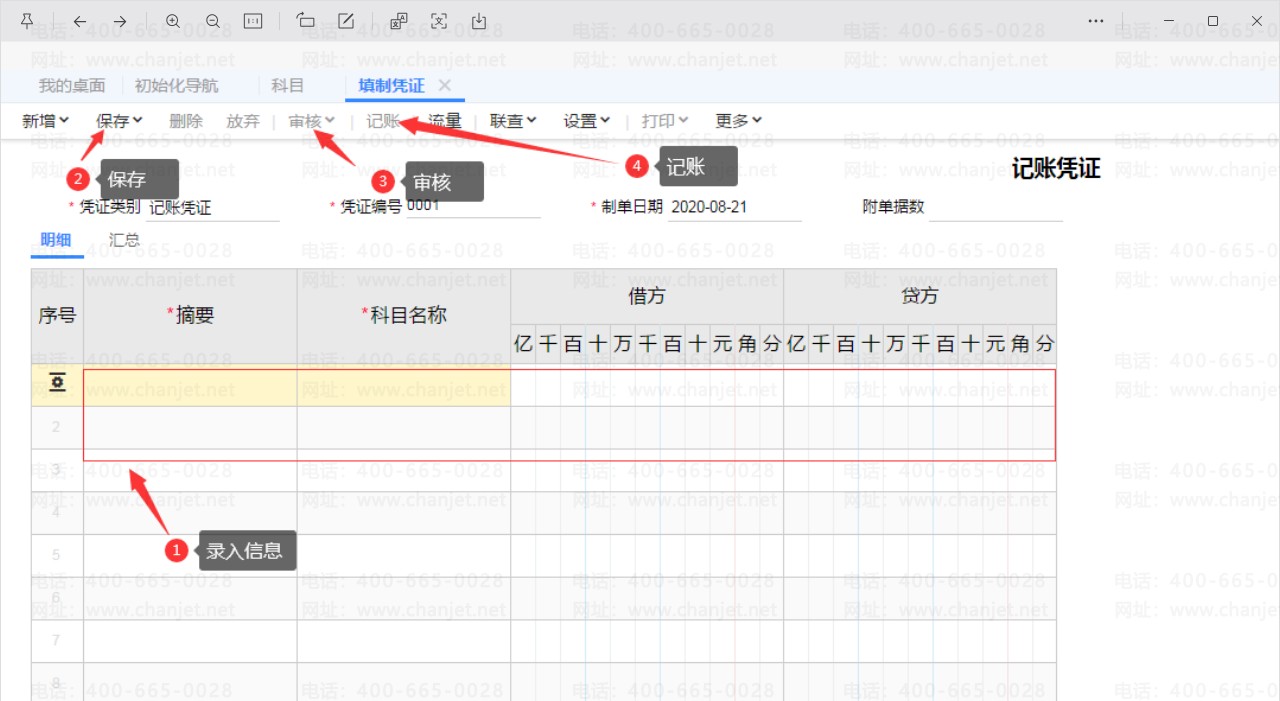Screen dimensions: 1280x701
Task: Click the 记账凭证 title heading at right
Action: (1056, 168)
